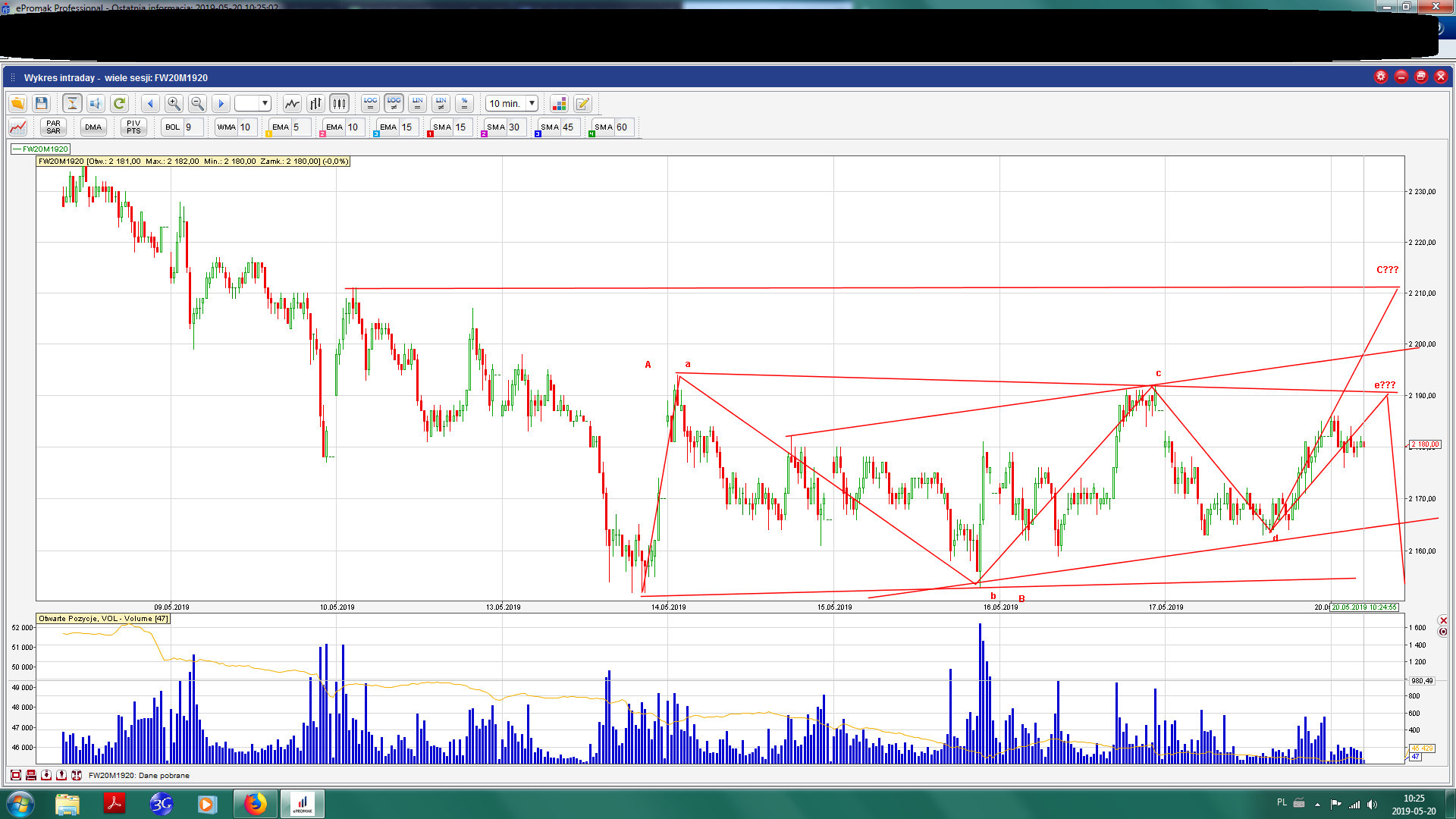Click the PAR SAR indicator button
The image size is (1456, 819).
coord(53,127)
